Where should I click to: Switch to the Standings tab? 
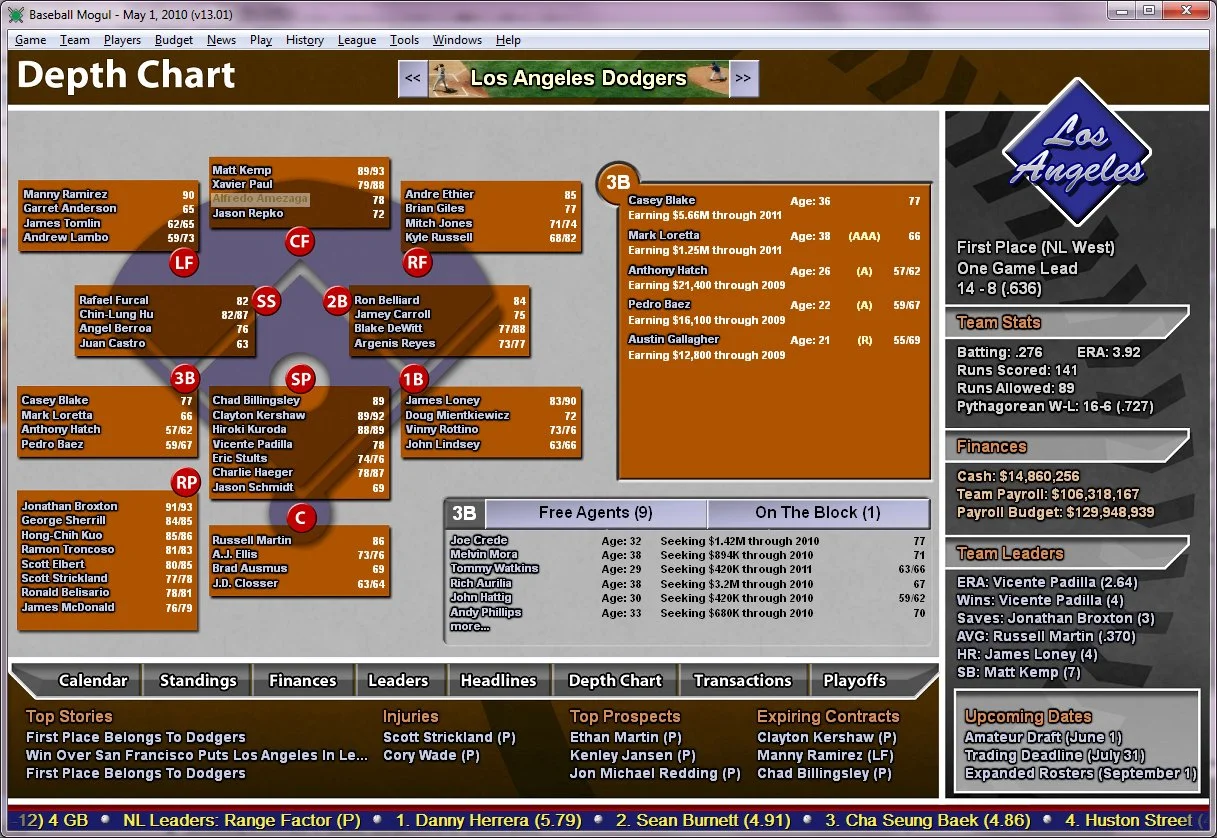[196, 680]
